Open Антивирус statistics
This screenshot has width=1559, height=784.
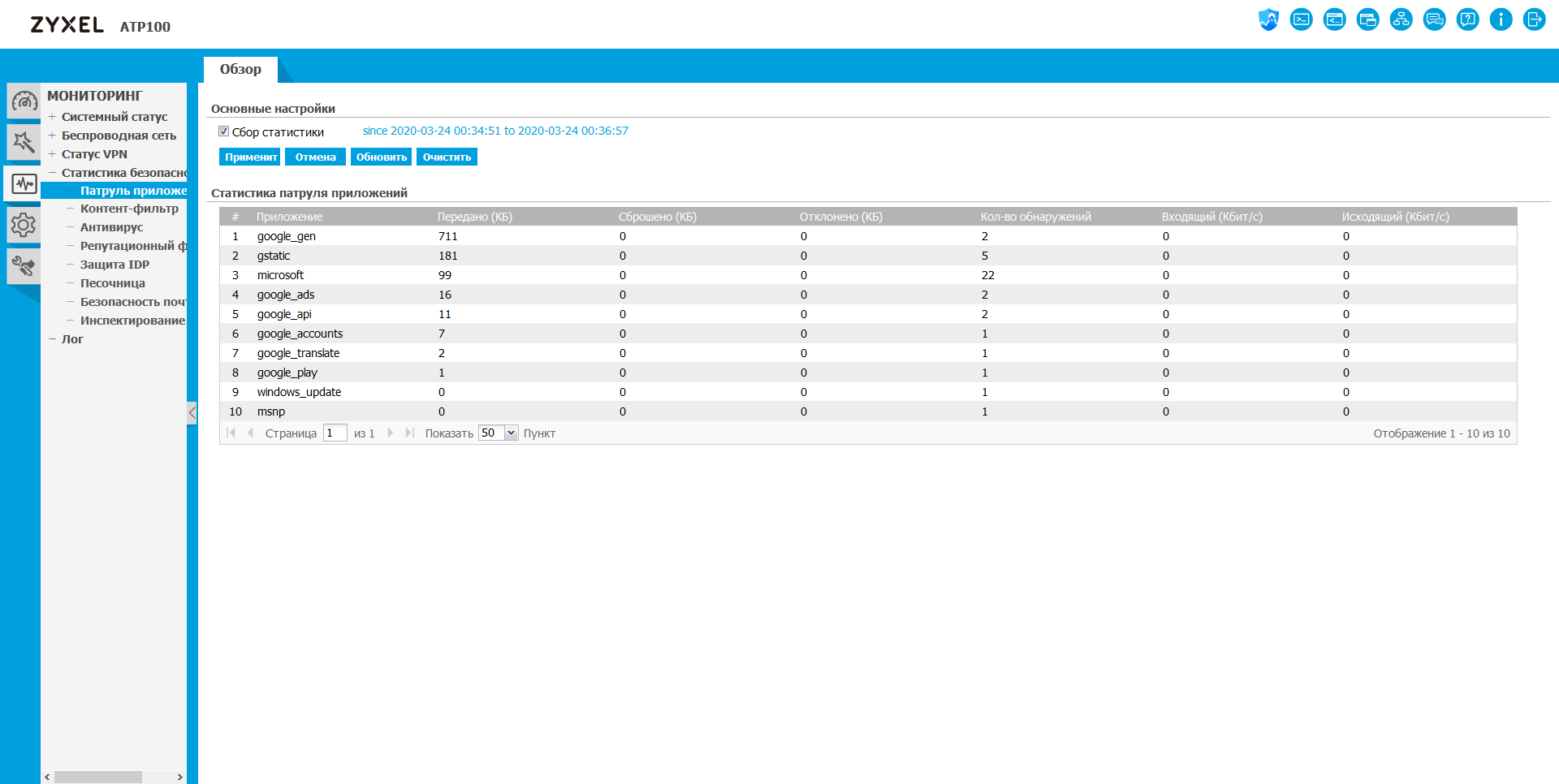click(111, 227)
